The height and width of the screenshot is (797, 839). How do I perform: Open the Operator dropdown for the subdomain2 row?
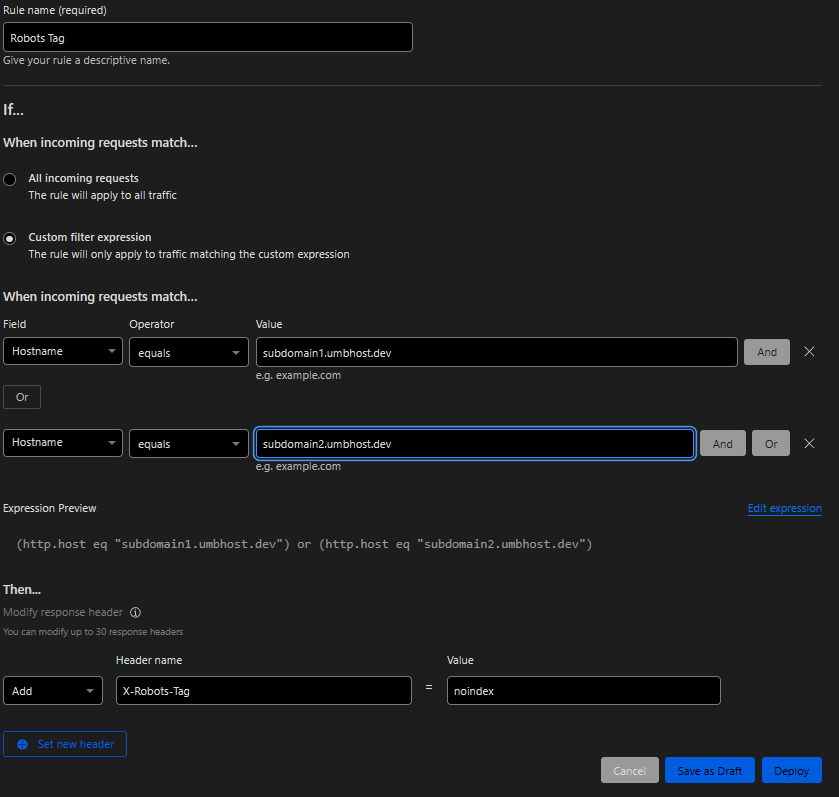pyautogui.click(x=189, y=443)
